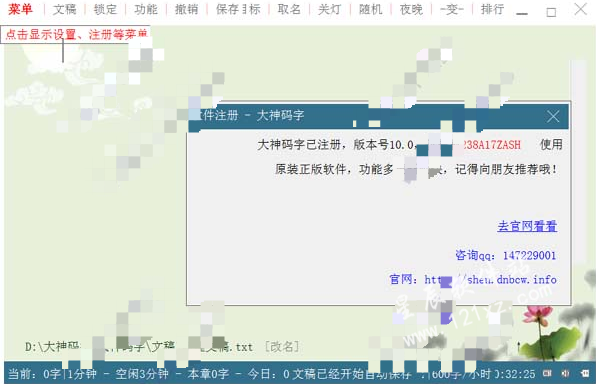Click the 保存目标 menu item

238,9
